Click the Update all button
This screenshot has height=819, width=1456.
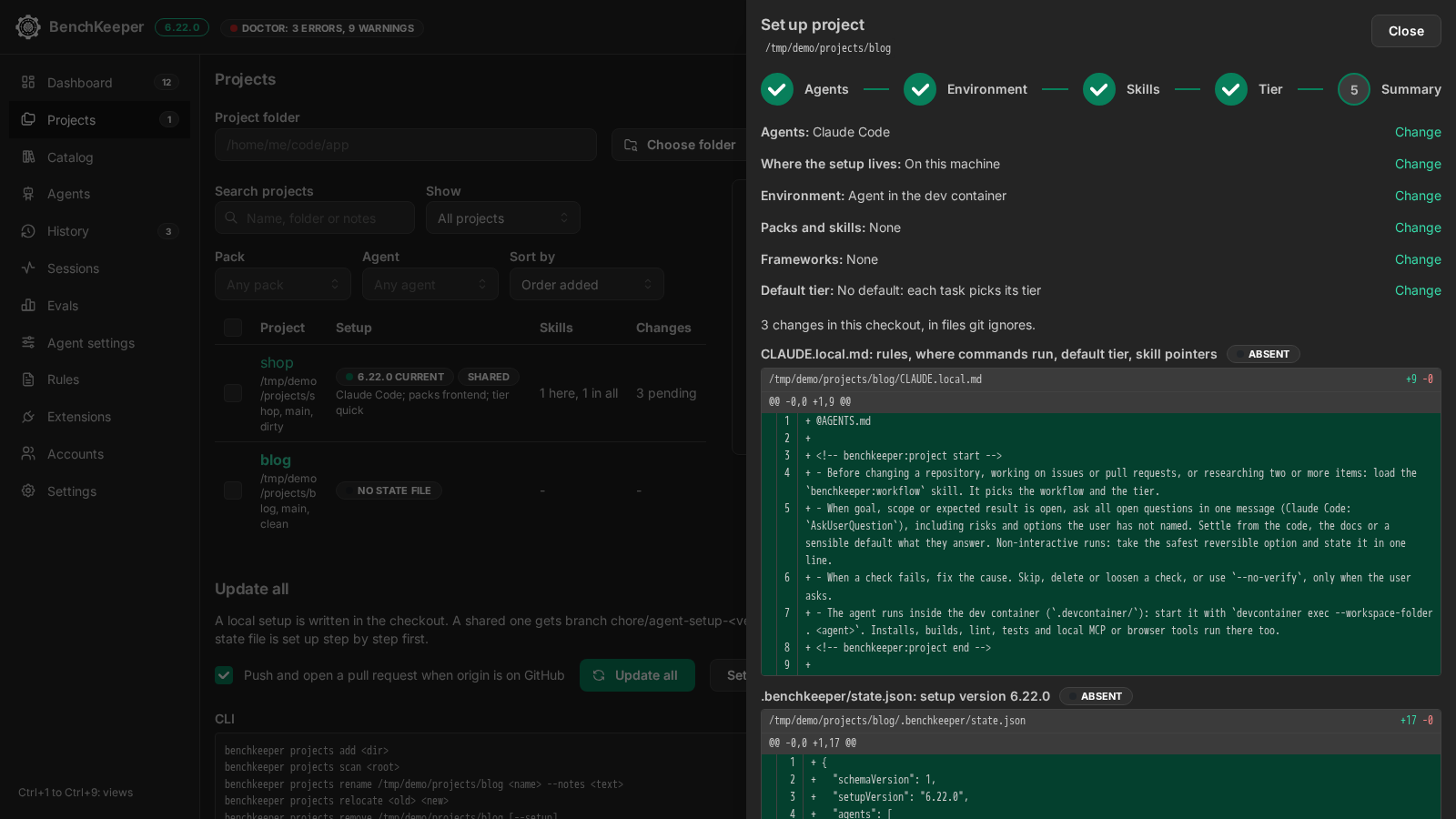(637, 675)
